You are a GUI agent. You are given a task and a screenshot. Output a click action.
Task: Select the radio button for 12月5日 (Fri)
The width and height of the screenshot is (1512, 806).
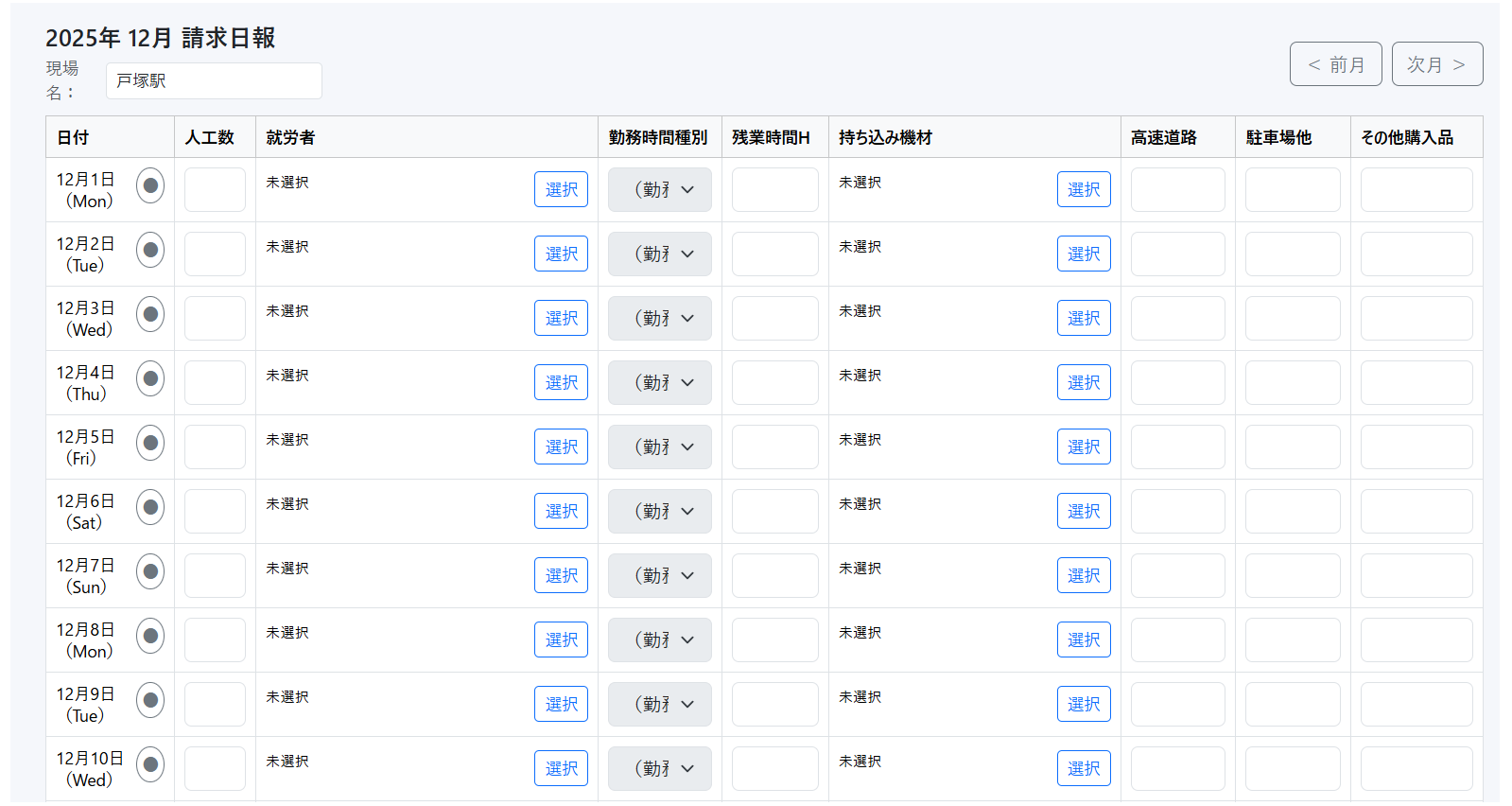click(150, 443)
